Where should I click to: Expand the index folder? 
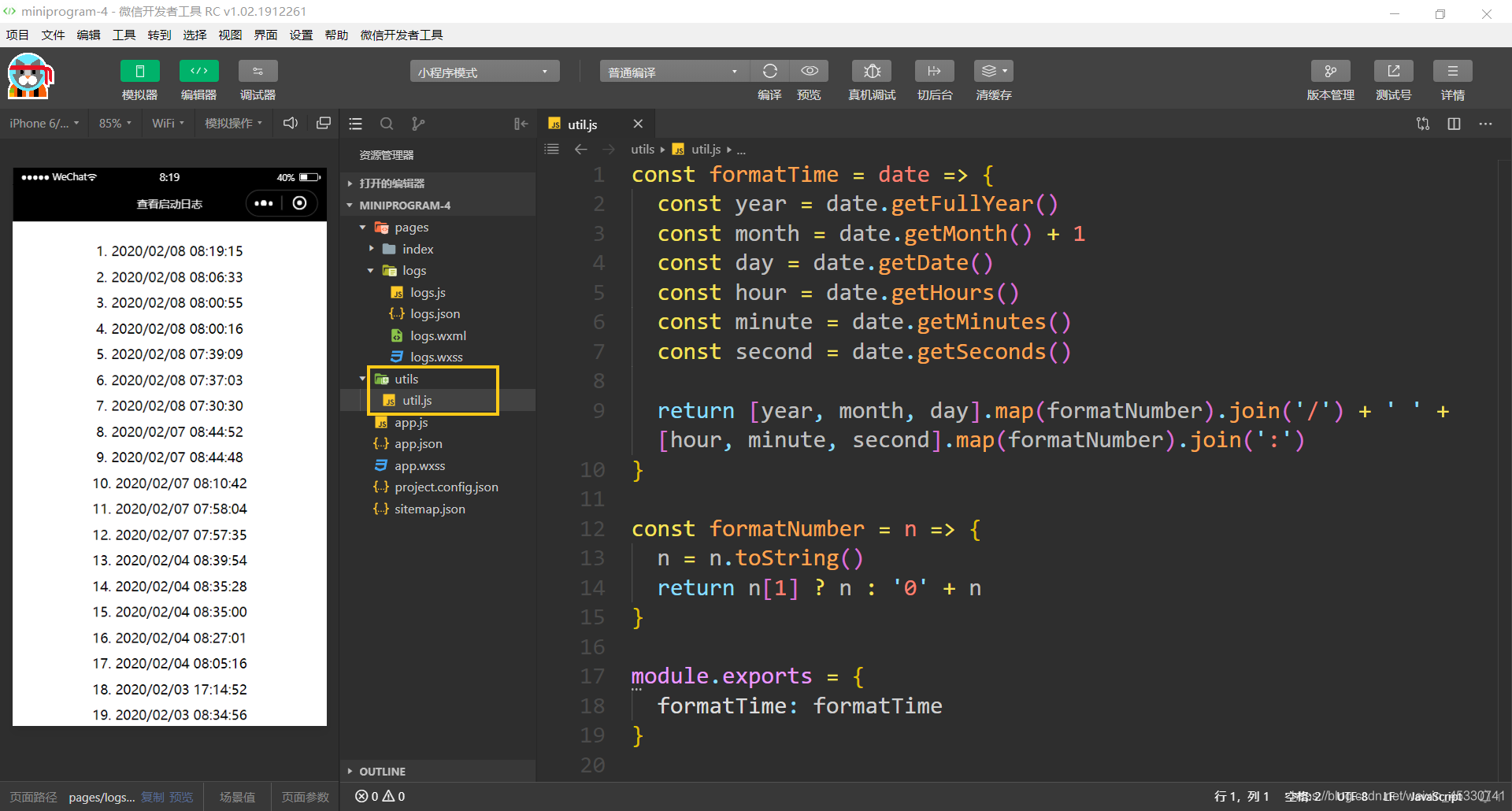438,249
